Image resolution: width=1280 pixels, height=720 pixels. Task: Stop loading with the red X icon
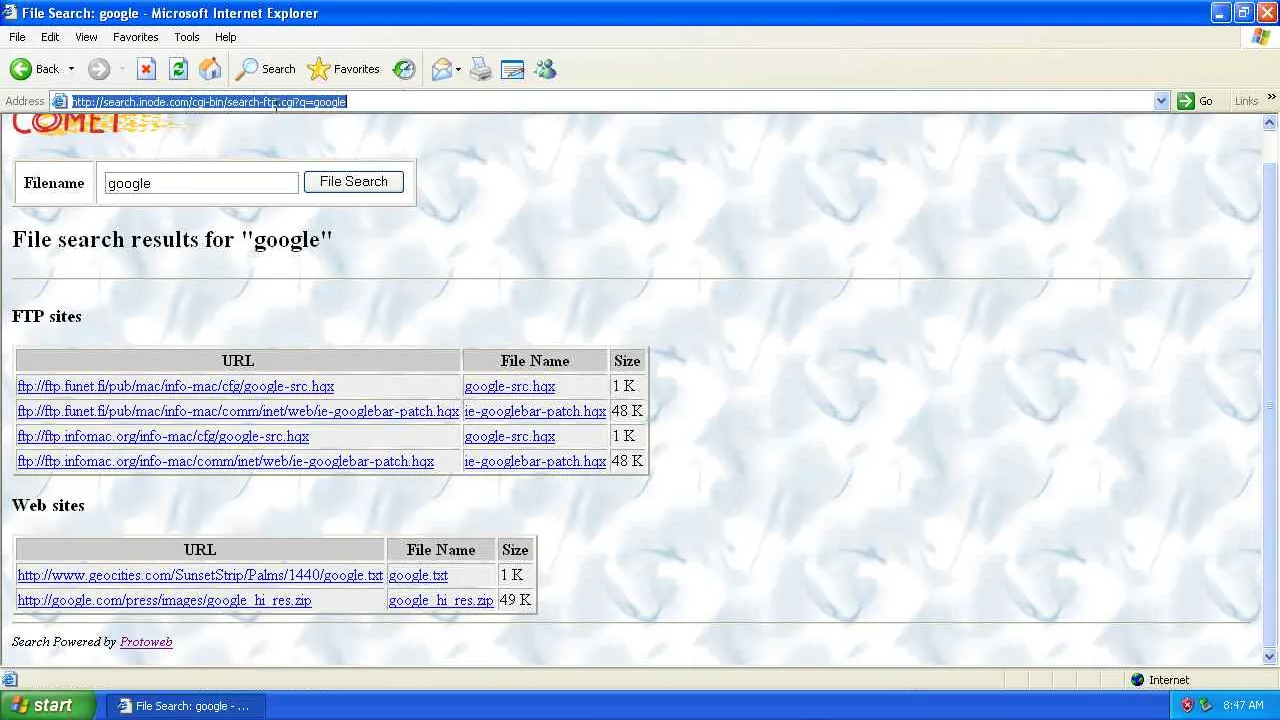tap(146, 69)
